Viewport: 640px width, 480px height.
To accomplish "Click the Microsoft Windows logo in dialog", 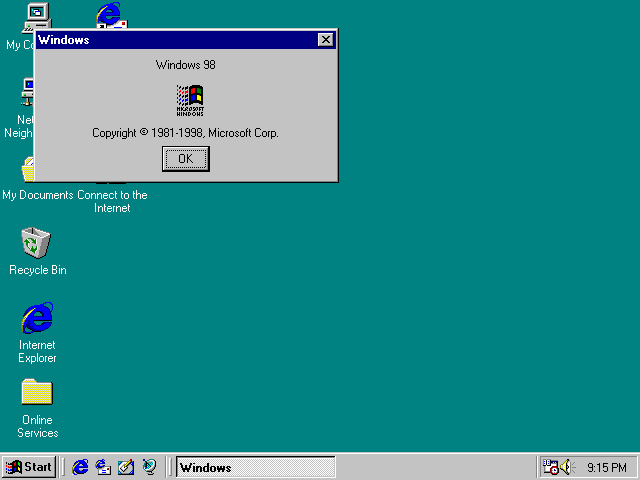I will tap(190, 101).
